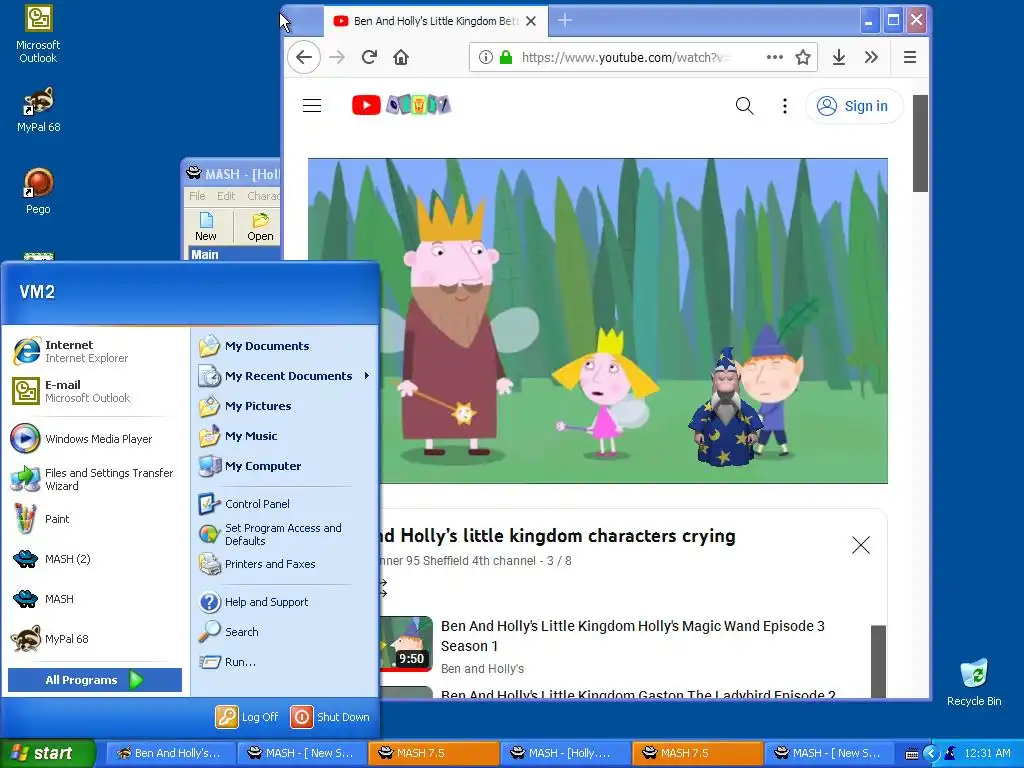Screen dimensions: 1024x768
Task: Show site information icon in address bar
Action: [485, 57]
